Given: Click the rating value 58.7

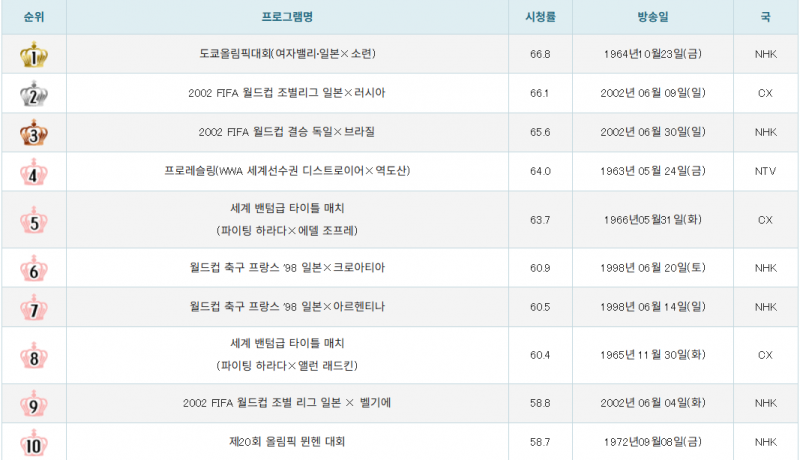Looking at the screenshot, I should 540,442.
